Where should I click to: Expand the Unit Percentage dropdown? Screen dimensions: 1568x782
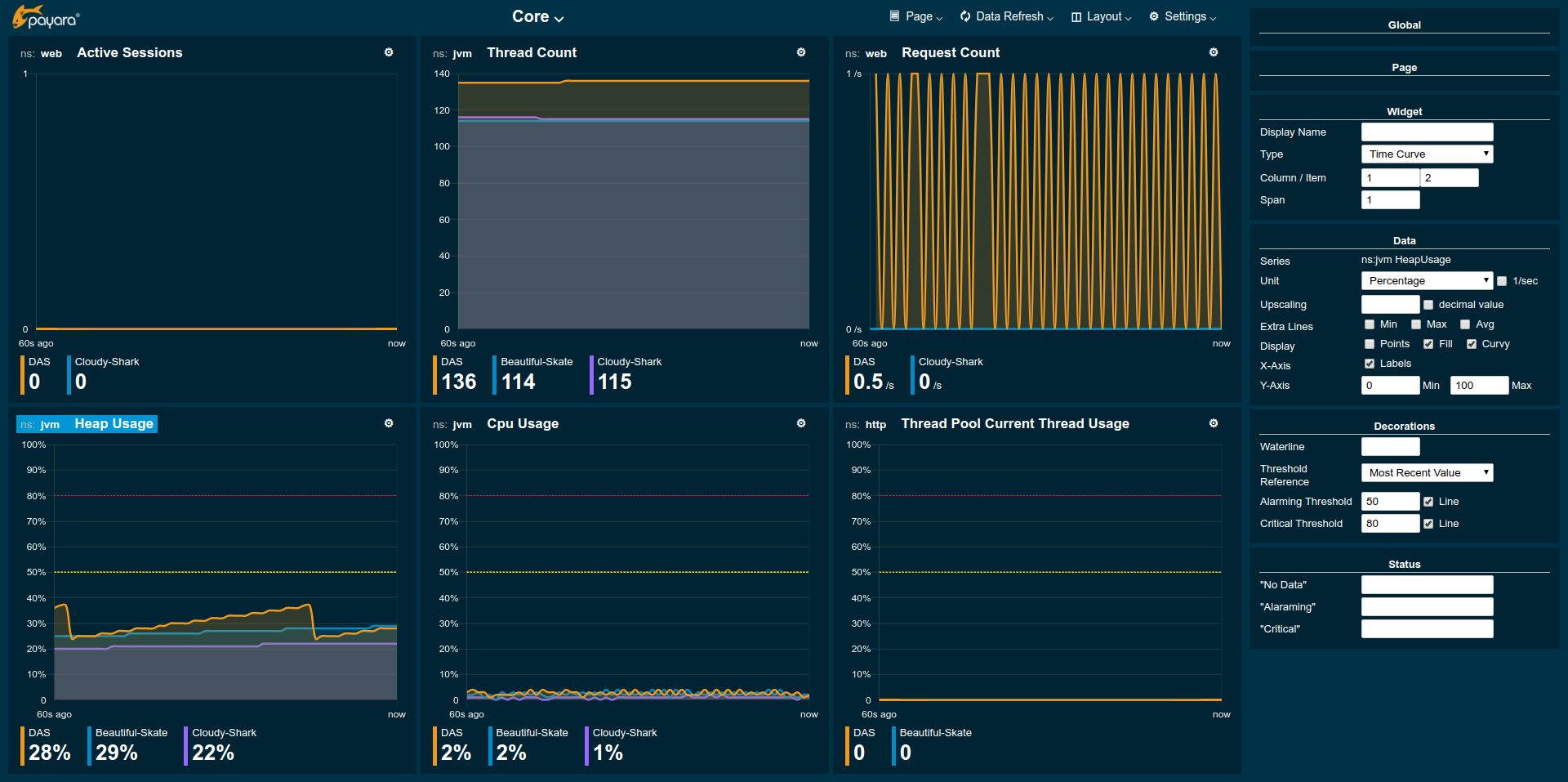(x=1427, y=280)
